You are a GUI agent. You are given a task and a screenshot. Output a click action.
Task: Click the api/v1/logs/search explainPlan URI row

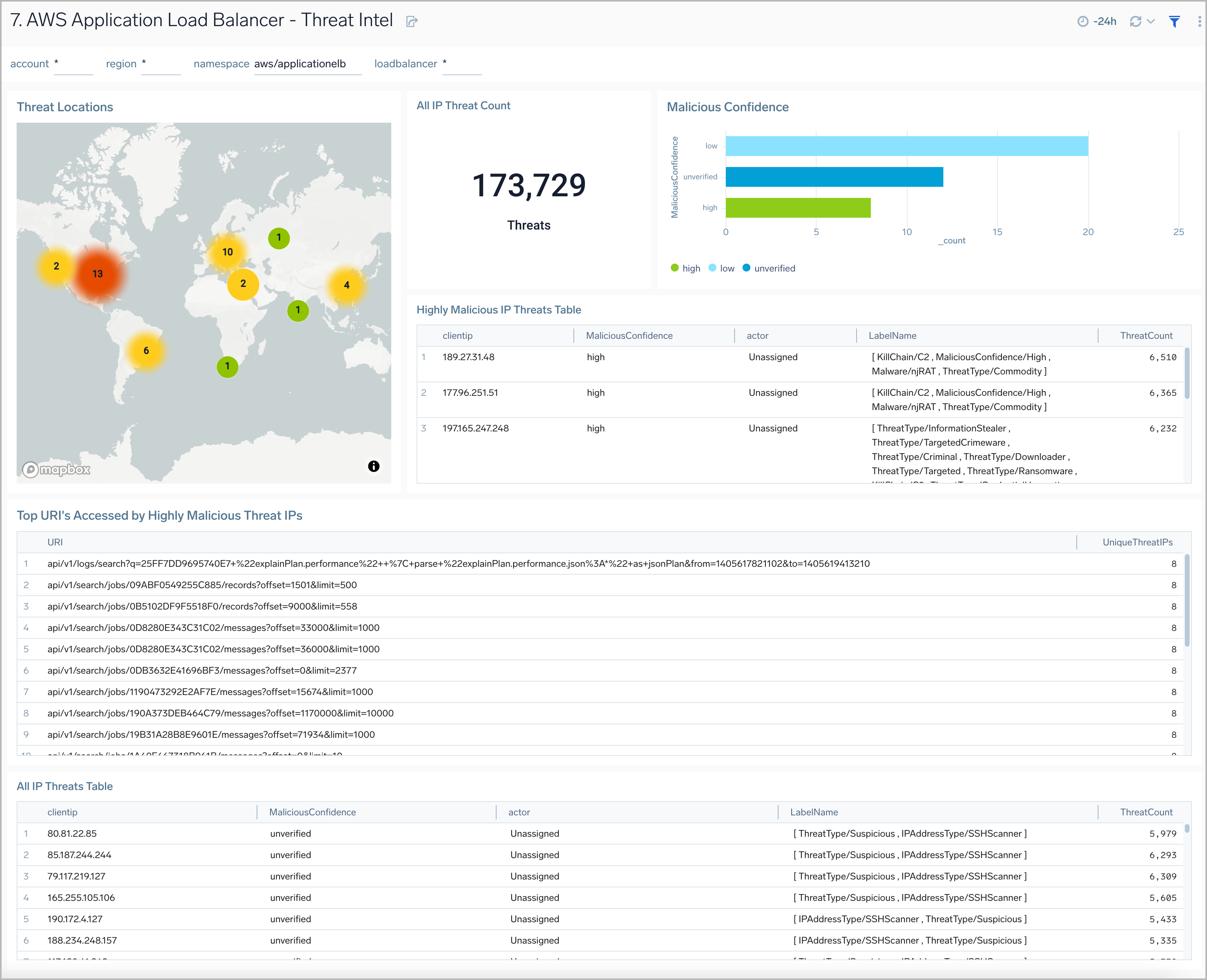pos(600,563)
